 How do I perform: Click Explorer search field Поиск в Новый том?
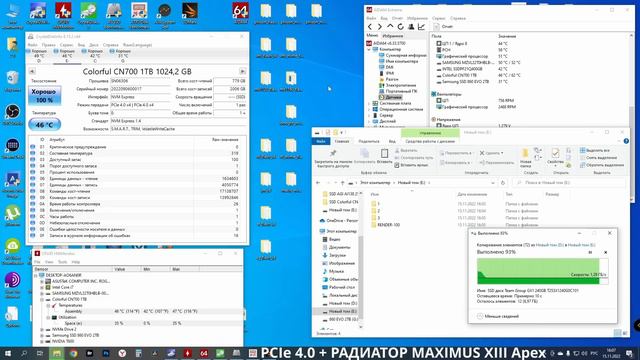[569, 183]
